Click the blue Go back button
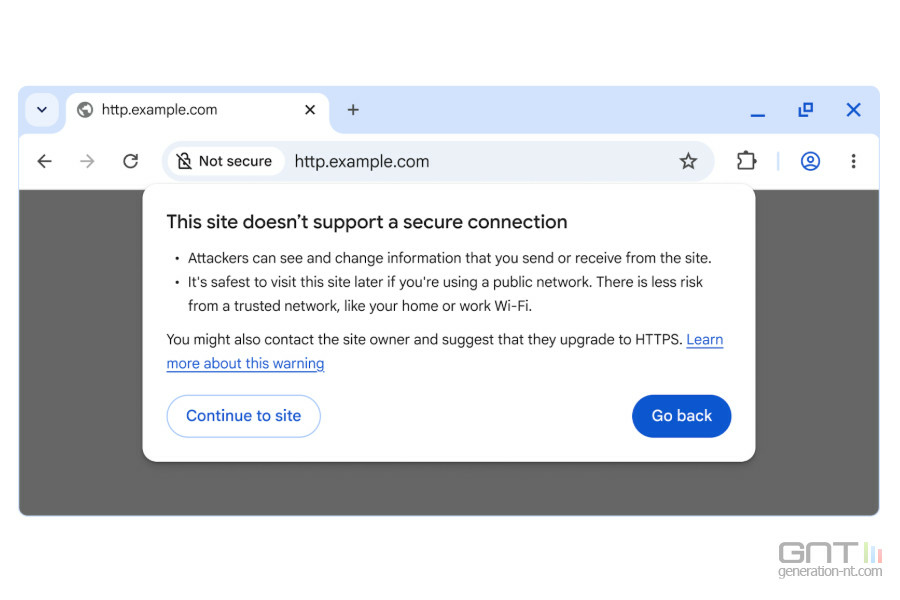Screen dimensions: 900x600 click(x=681, y=416)
